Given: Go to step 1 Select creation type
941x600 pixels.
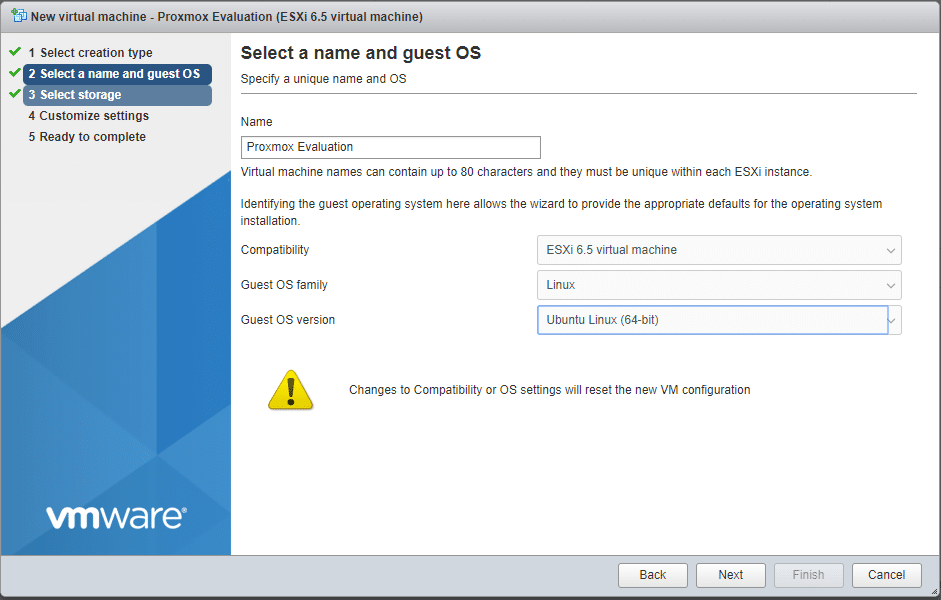Looking at the screenshot, I should coord(90,53).
